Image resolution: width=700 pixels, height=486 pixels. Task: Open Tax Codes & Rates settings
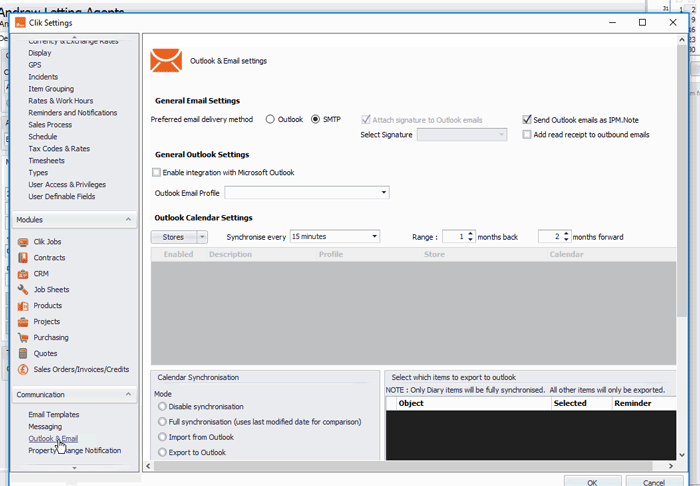point(59,149)
